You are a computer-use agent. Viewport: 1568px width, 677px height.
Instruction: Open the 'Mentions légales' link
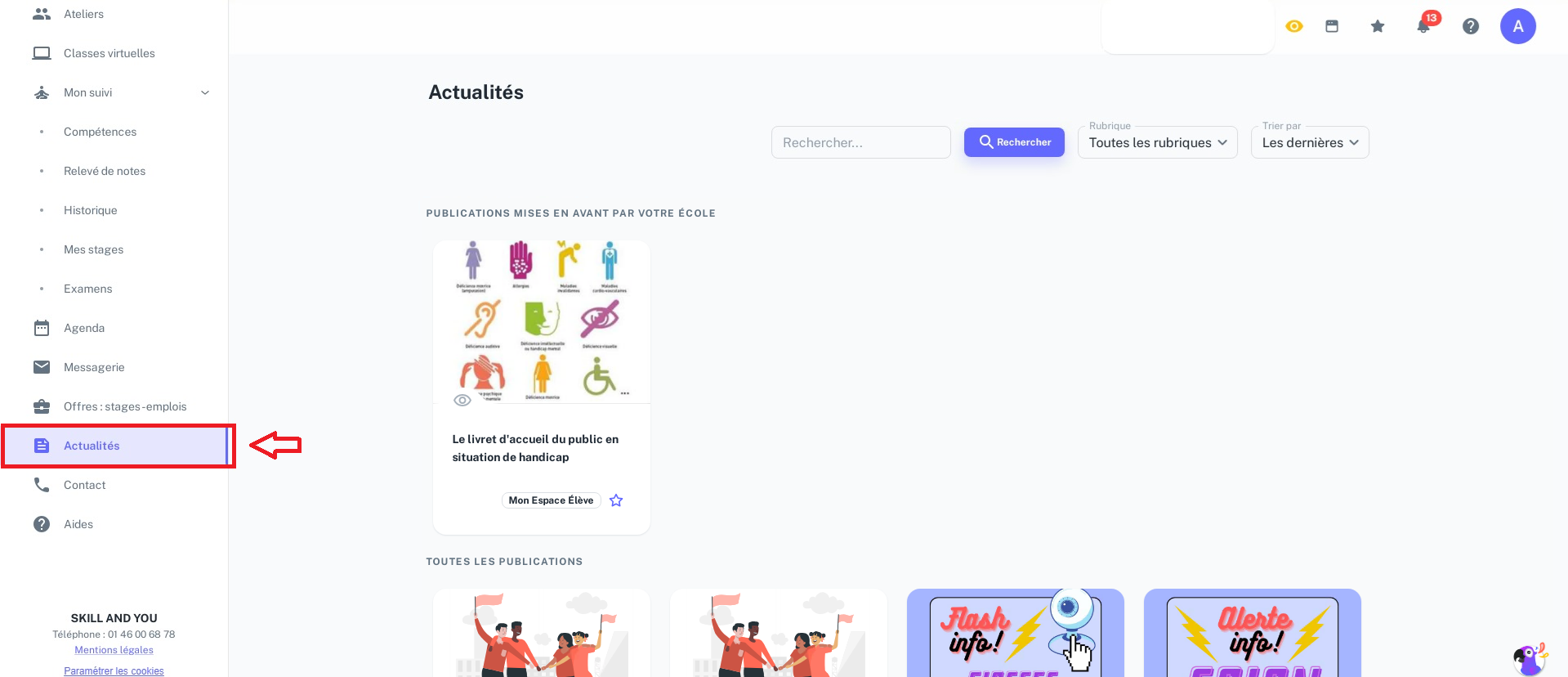114,650
